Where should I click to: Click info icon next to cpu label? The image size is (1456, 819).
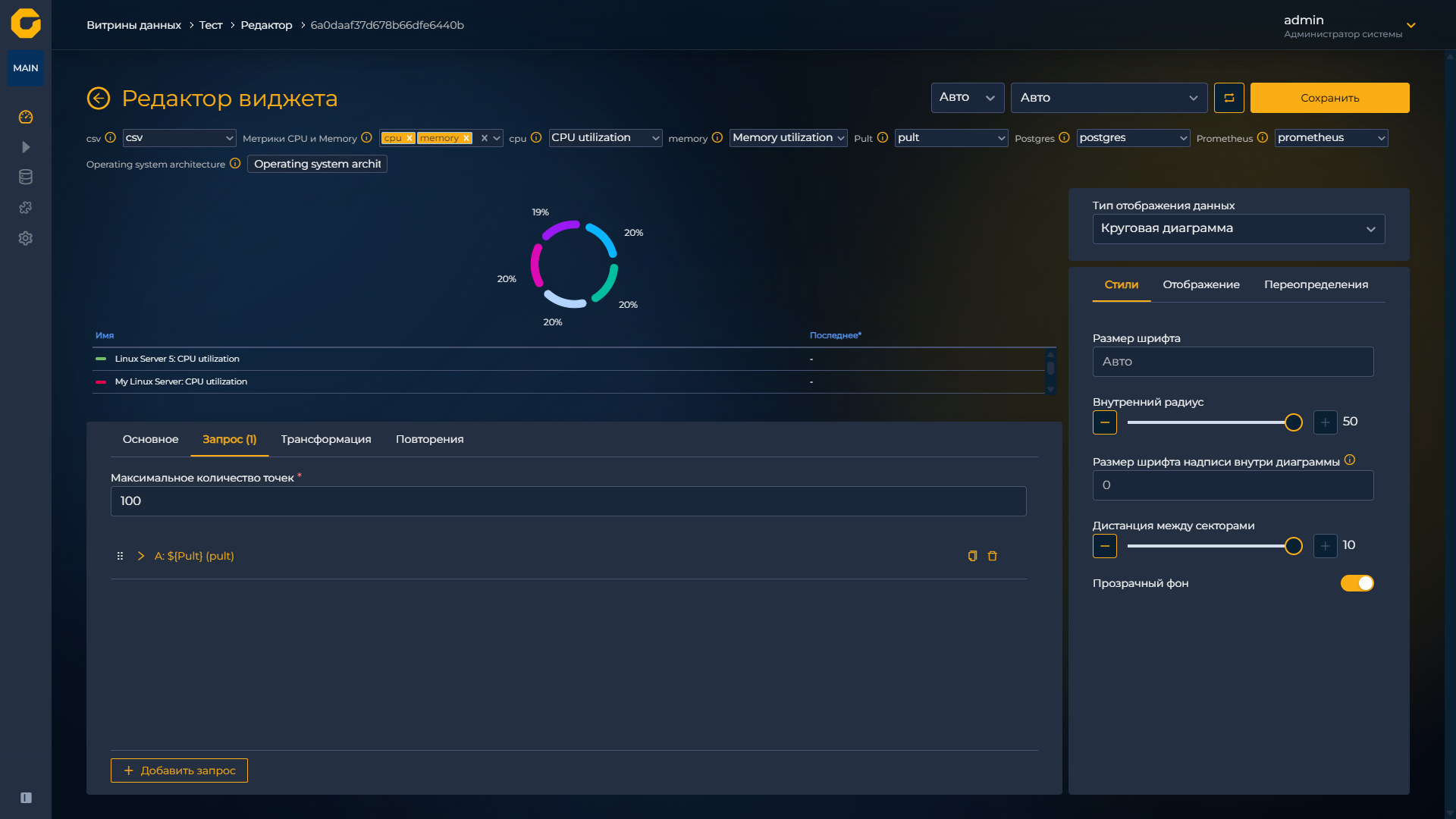point(536,137)
